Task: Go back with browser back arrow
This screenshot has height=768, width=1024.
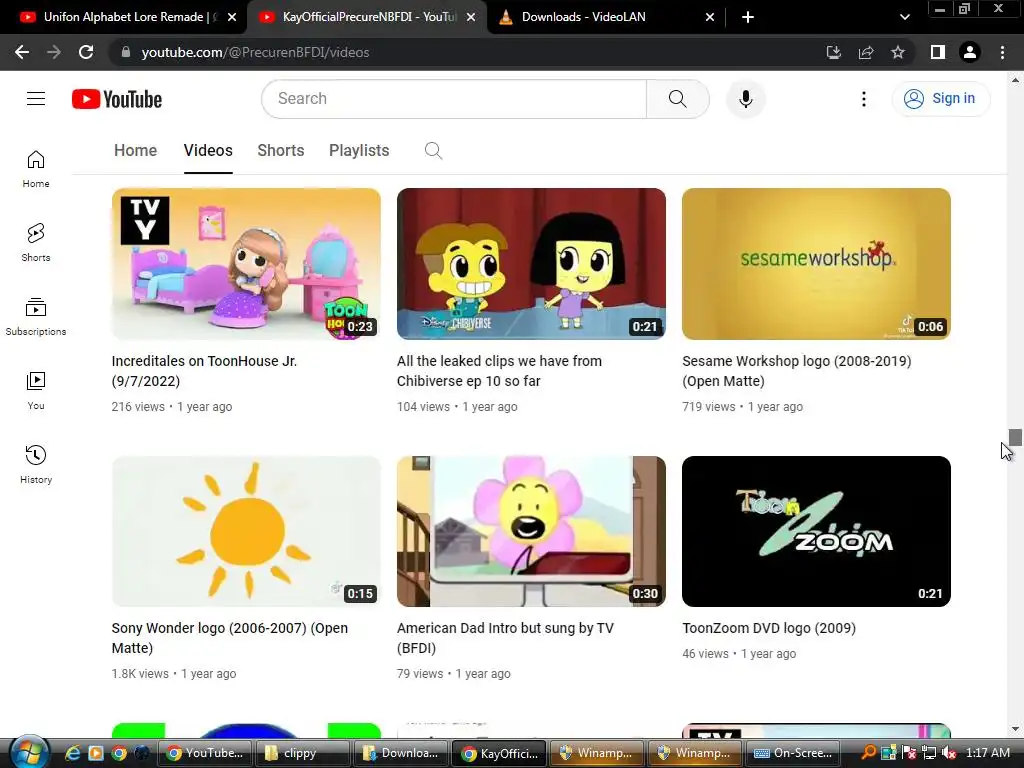Action: pos(22,52)
